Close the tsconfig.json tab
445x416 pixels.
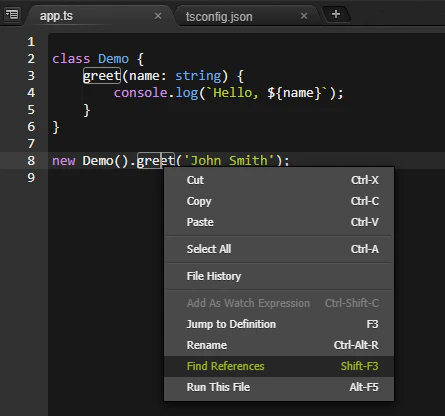pyautogui.click(x=304, y=16)
